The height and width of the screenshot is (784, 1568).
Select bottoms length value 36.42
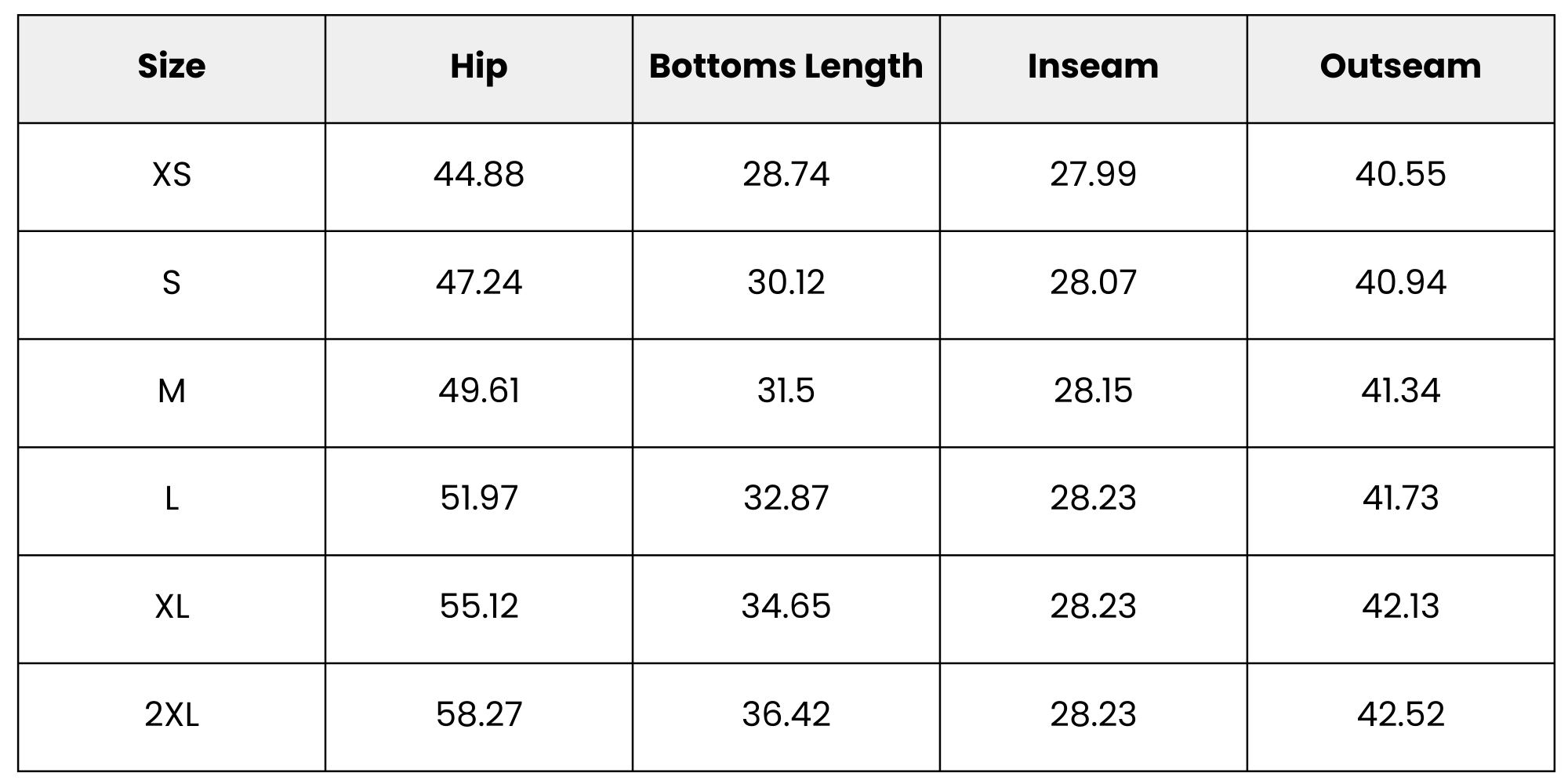click(786, 715)
